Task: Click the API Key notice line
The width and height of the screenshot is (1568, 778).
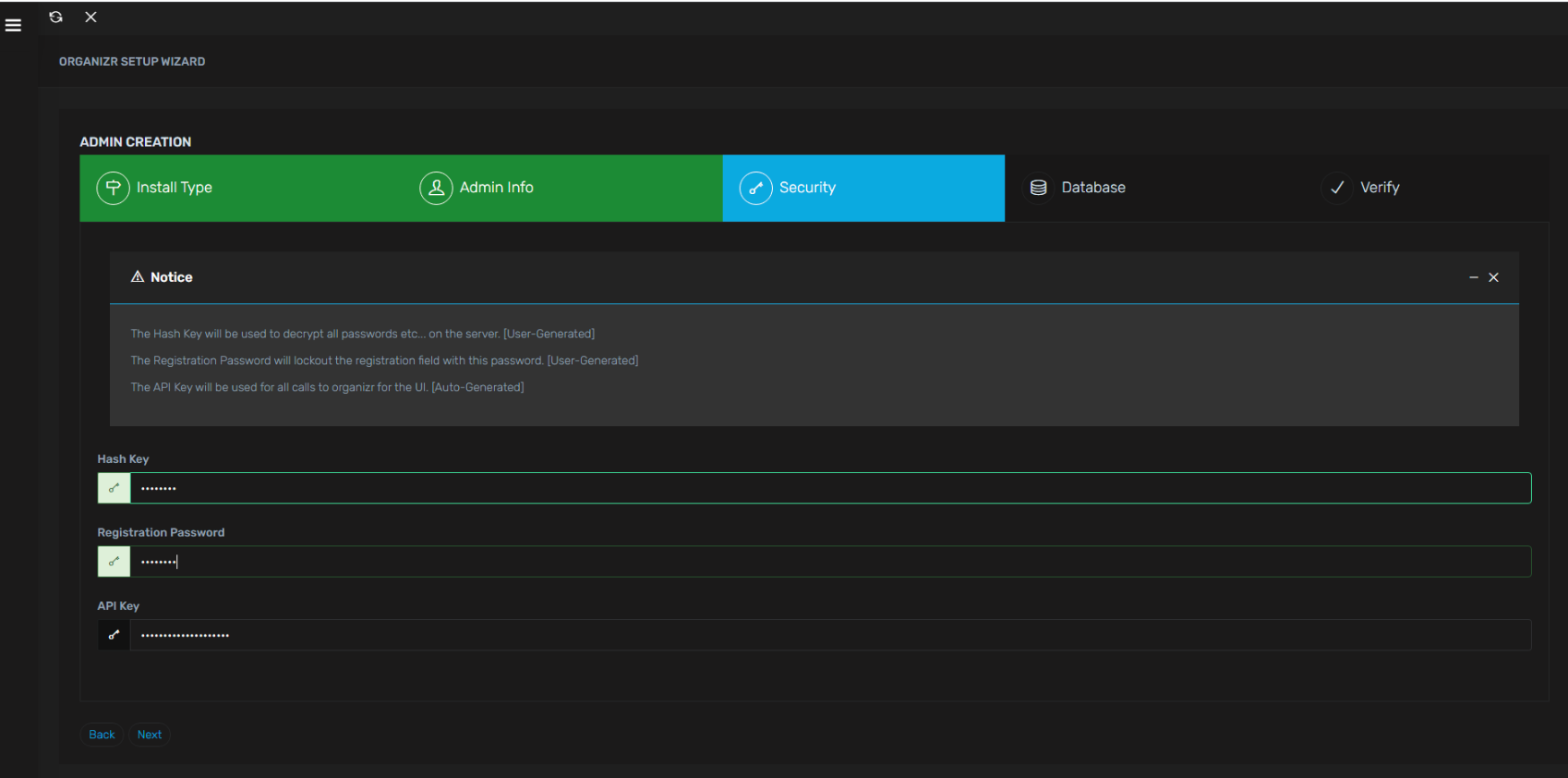Action: pos(327,387)
